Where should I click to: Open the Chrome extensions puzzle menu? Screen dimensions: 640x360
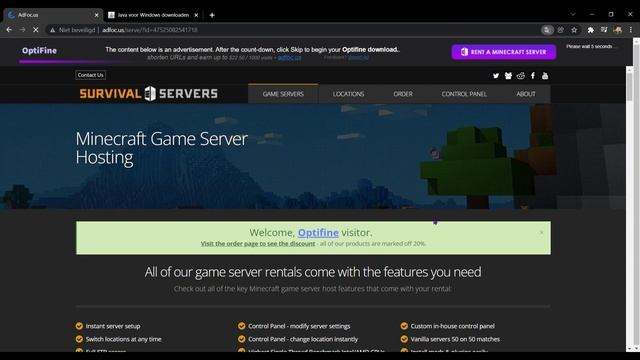tap(591, 30)
